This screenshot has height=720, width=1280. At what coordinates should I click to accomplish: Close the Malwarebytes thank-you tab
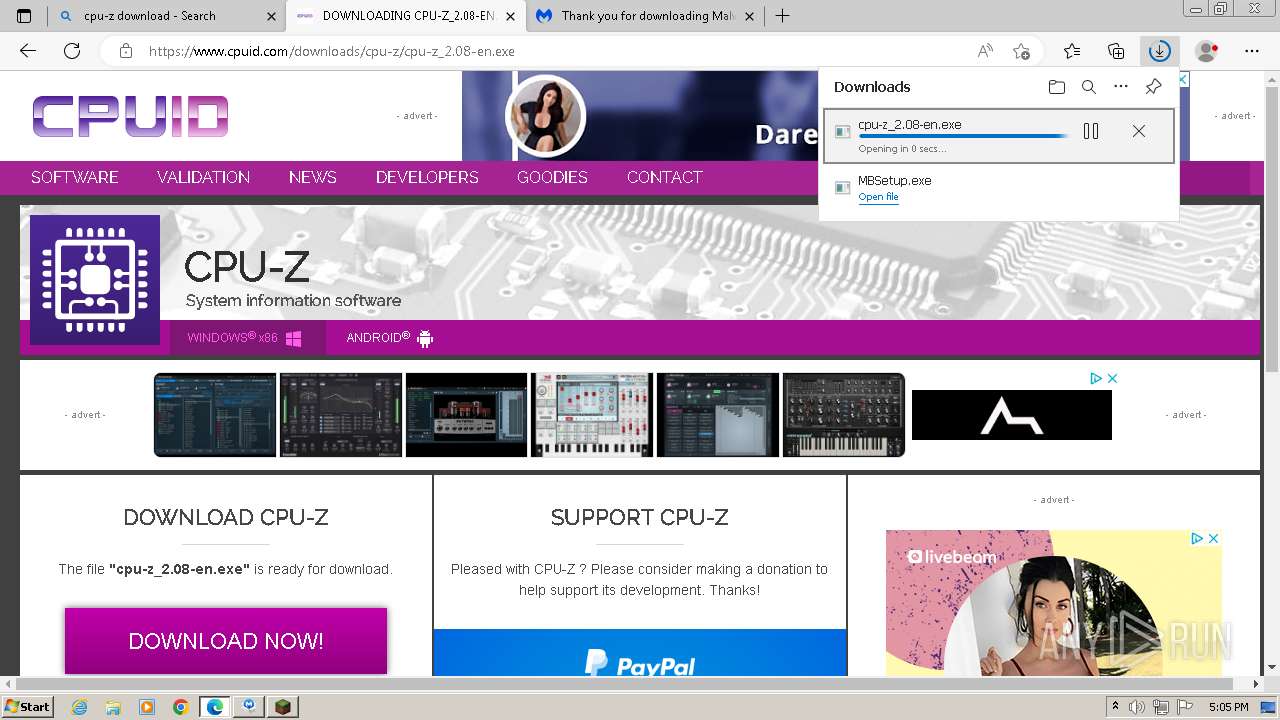(749, 16)
